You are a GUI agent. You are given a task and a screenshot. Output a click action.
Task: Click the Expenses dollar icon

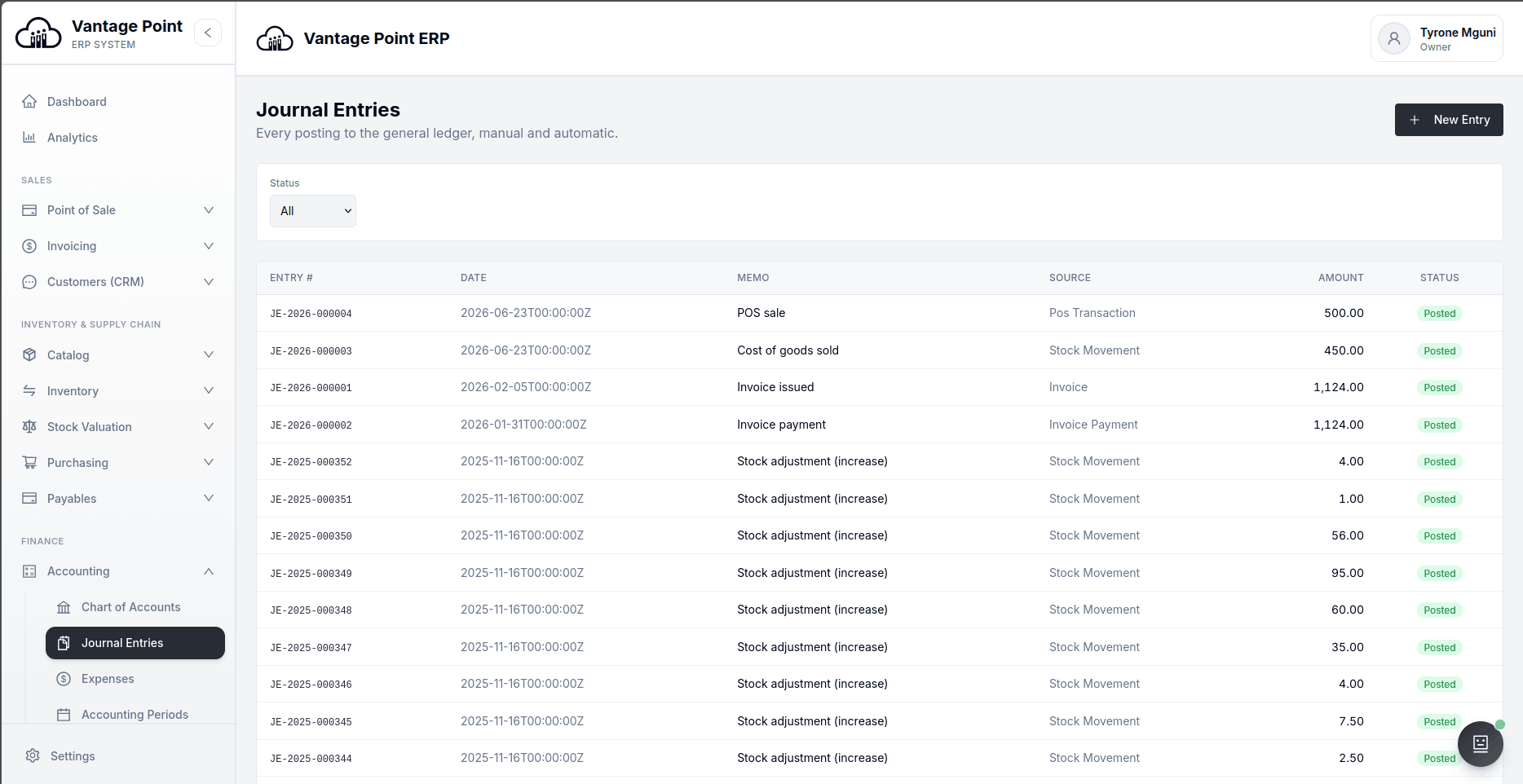coord(64,679)
